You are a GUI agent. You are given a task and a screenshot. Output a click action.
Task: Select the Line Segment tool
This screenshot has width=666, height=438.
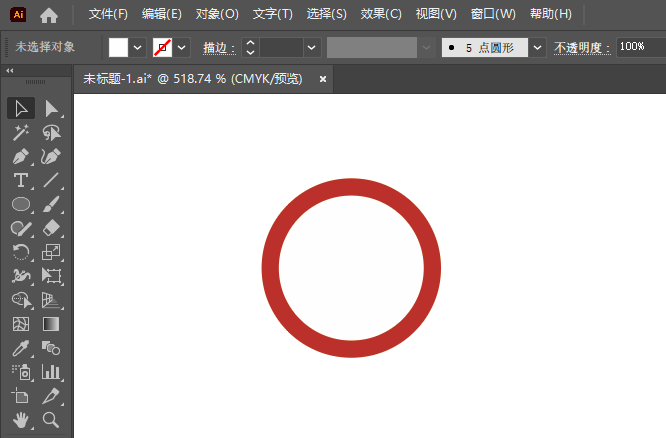click(51, 180)
